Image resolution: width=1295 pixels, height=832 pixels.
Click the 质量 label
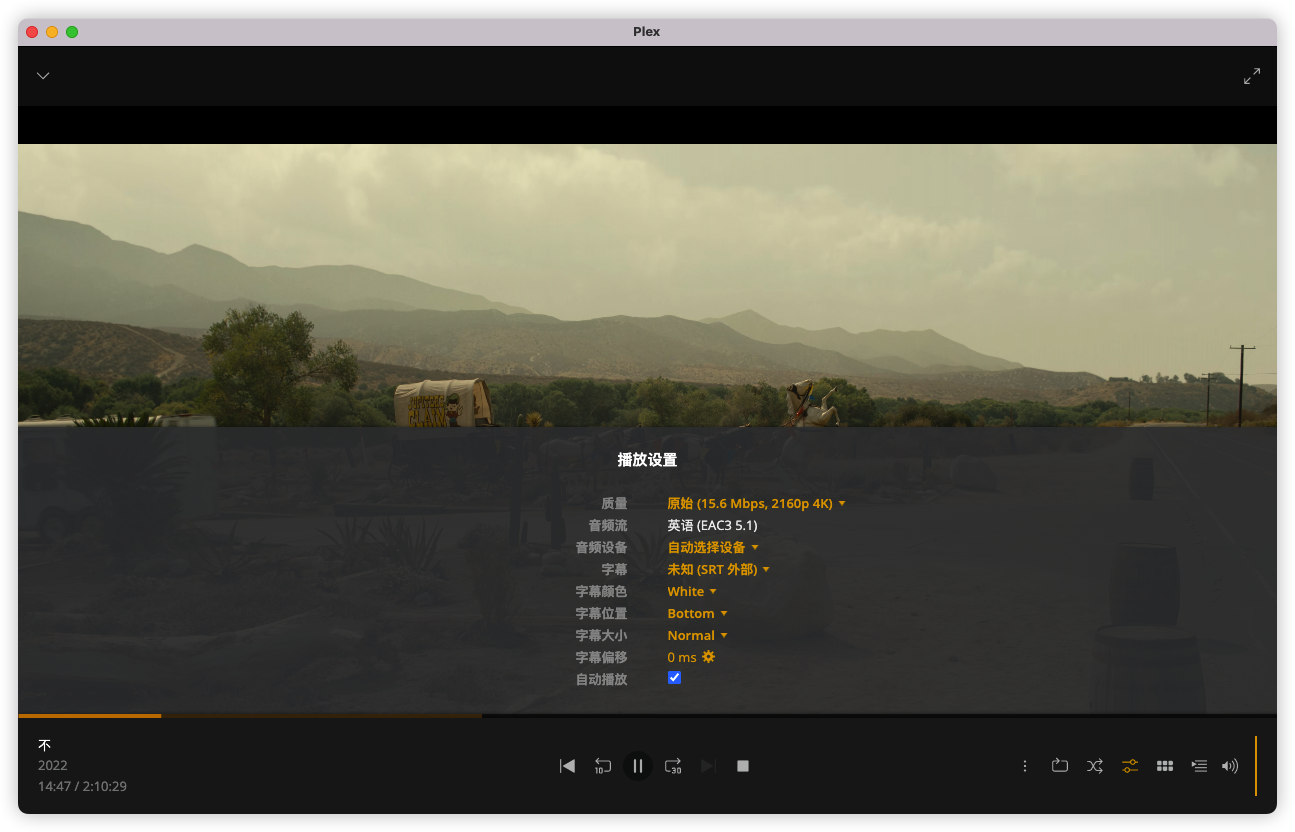614,504
